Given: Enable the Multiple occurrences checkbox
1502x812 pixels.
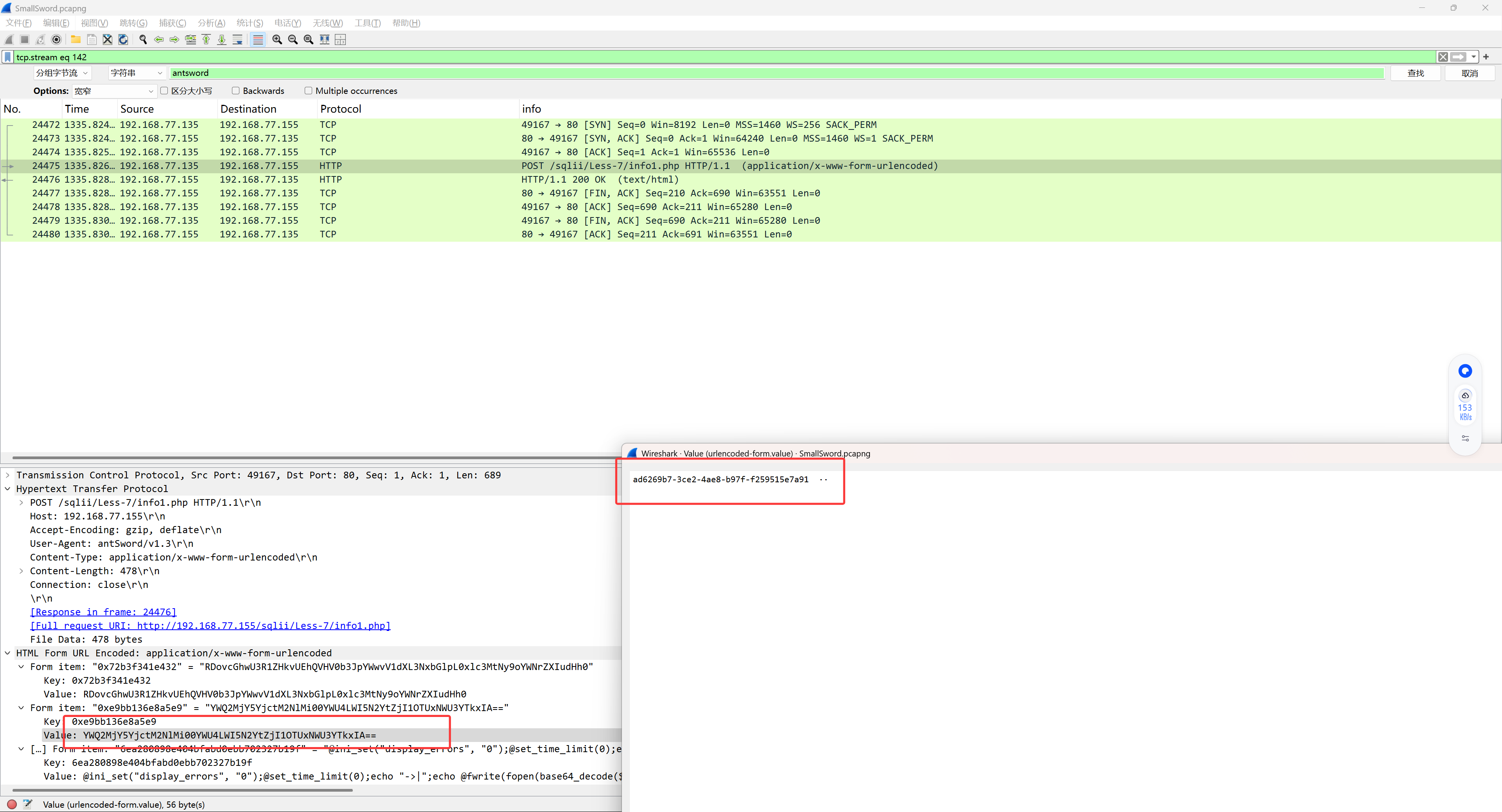Looking at the screenshot, I should coord(309,91).
